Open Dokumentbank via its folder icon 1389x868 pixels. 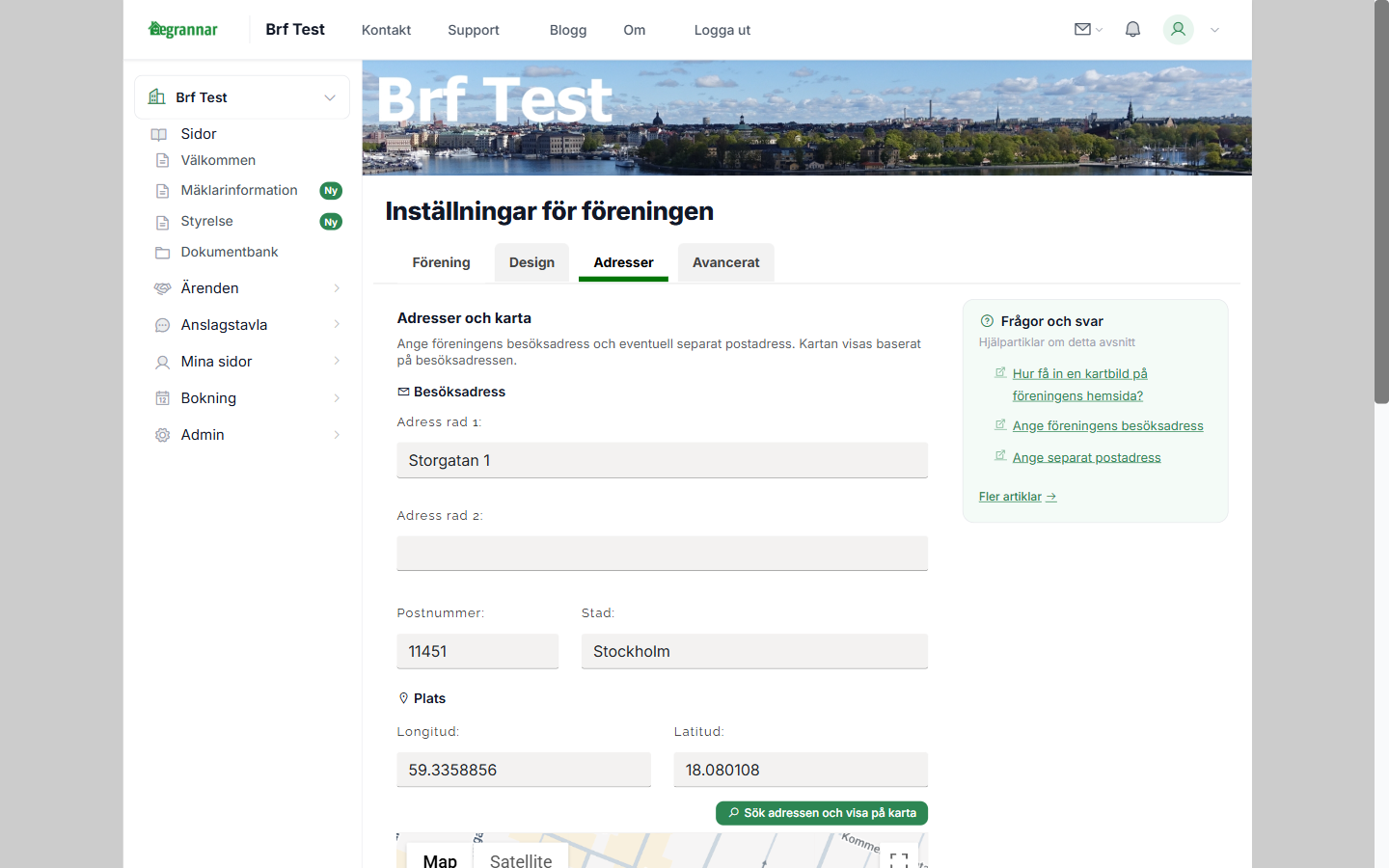(x=162, y=252)
